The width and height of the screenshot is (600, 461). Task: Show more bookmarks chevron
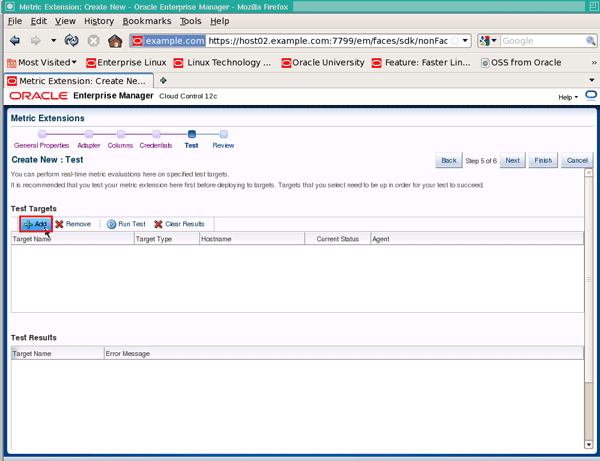593,63
